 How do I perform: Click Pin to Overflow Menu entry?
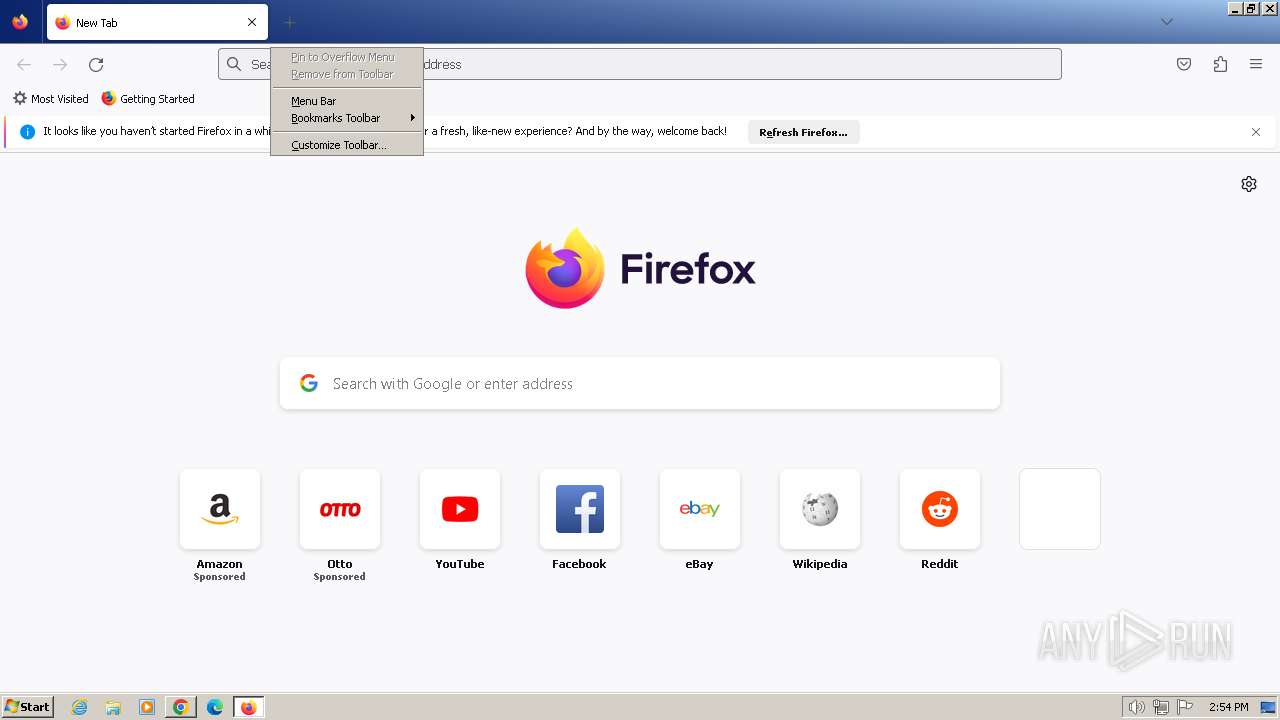click(347, 57)
